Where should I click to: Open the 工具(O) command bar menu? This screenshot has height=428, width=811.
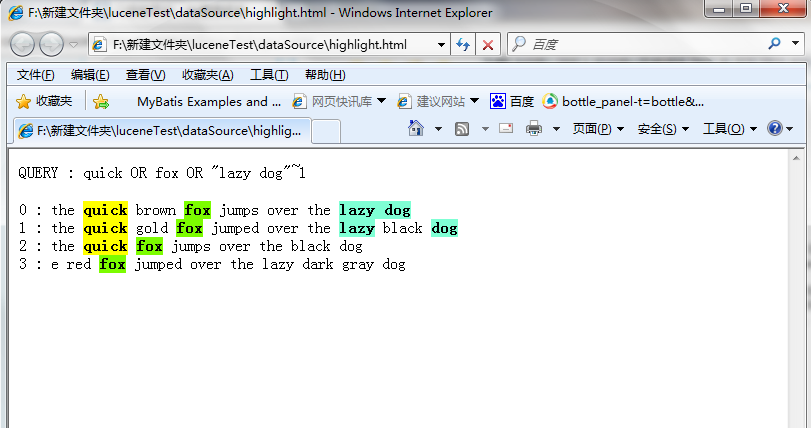coord(730,129)
